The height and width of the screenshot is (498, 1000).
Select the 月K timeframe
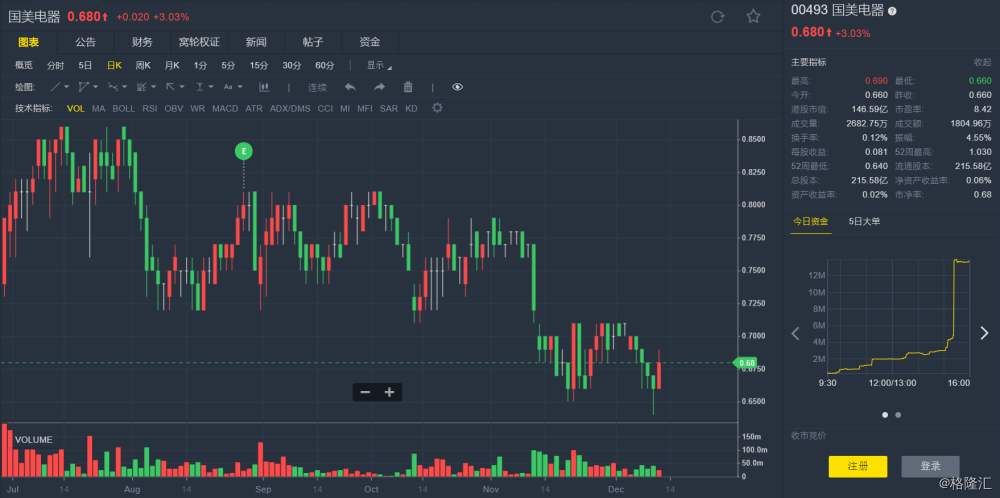172,65
